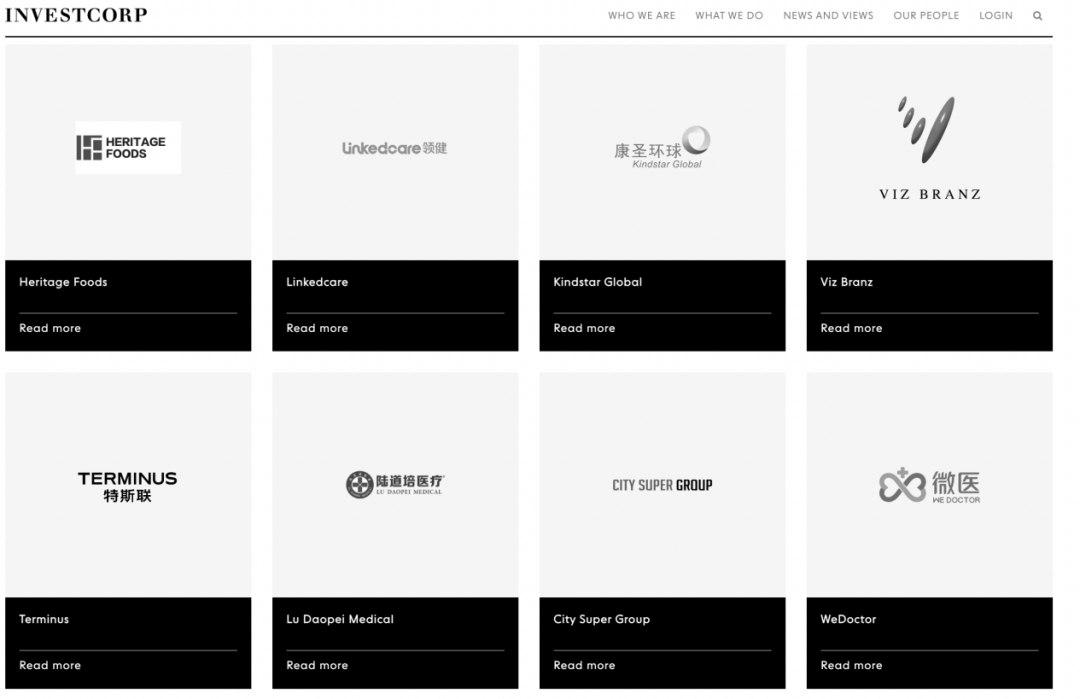Click the Viz Branz logo thumbnail
The height and width of the screenshot is (699, 1080).
click(929, 148)
